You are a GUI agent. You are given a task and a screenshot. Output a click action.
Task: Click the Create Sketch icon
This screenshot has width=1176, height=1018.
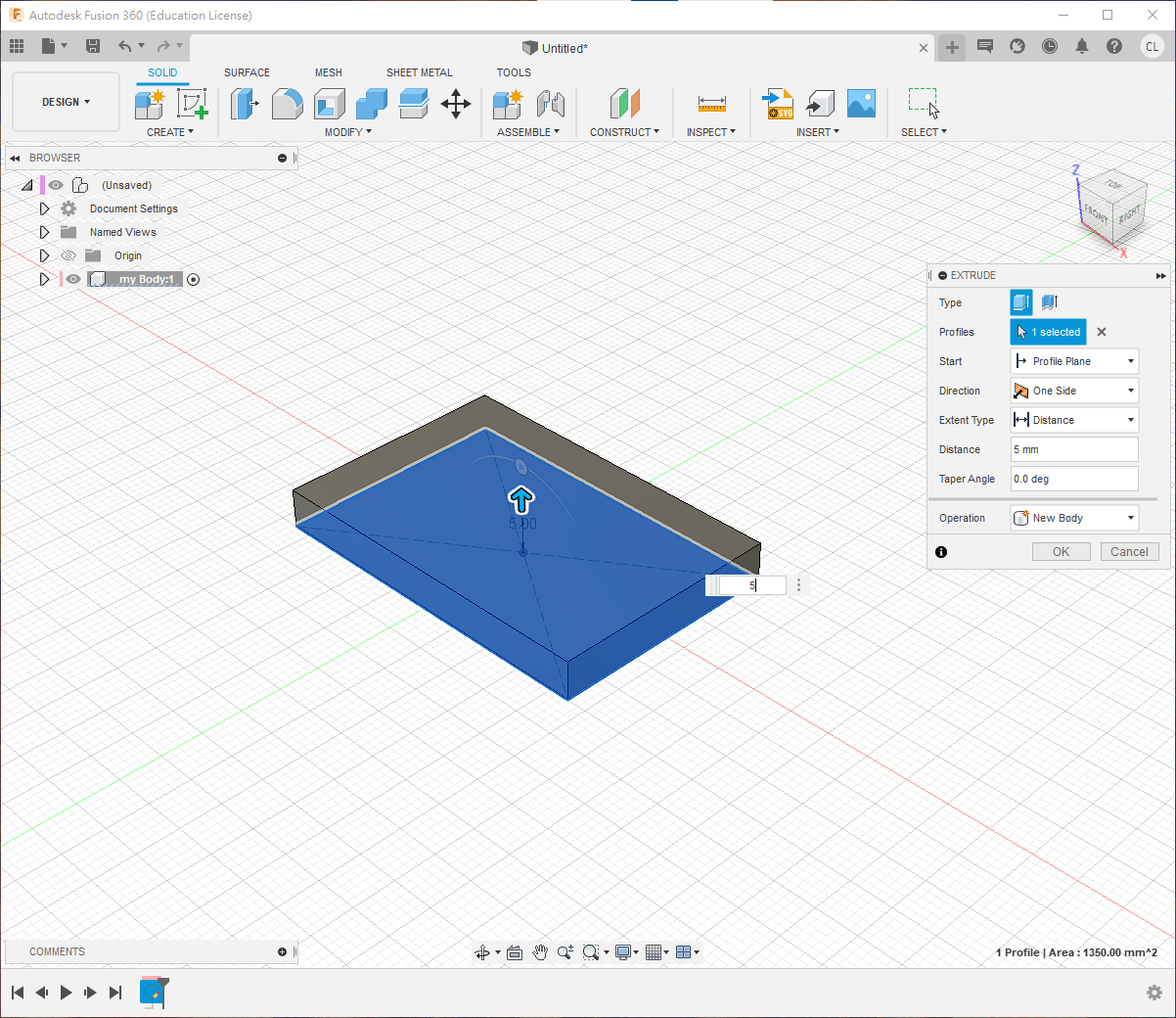click(x=192, y=104)
